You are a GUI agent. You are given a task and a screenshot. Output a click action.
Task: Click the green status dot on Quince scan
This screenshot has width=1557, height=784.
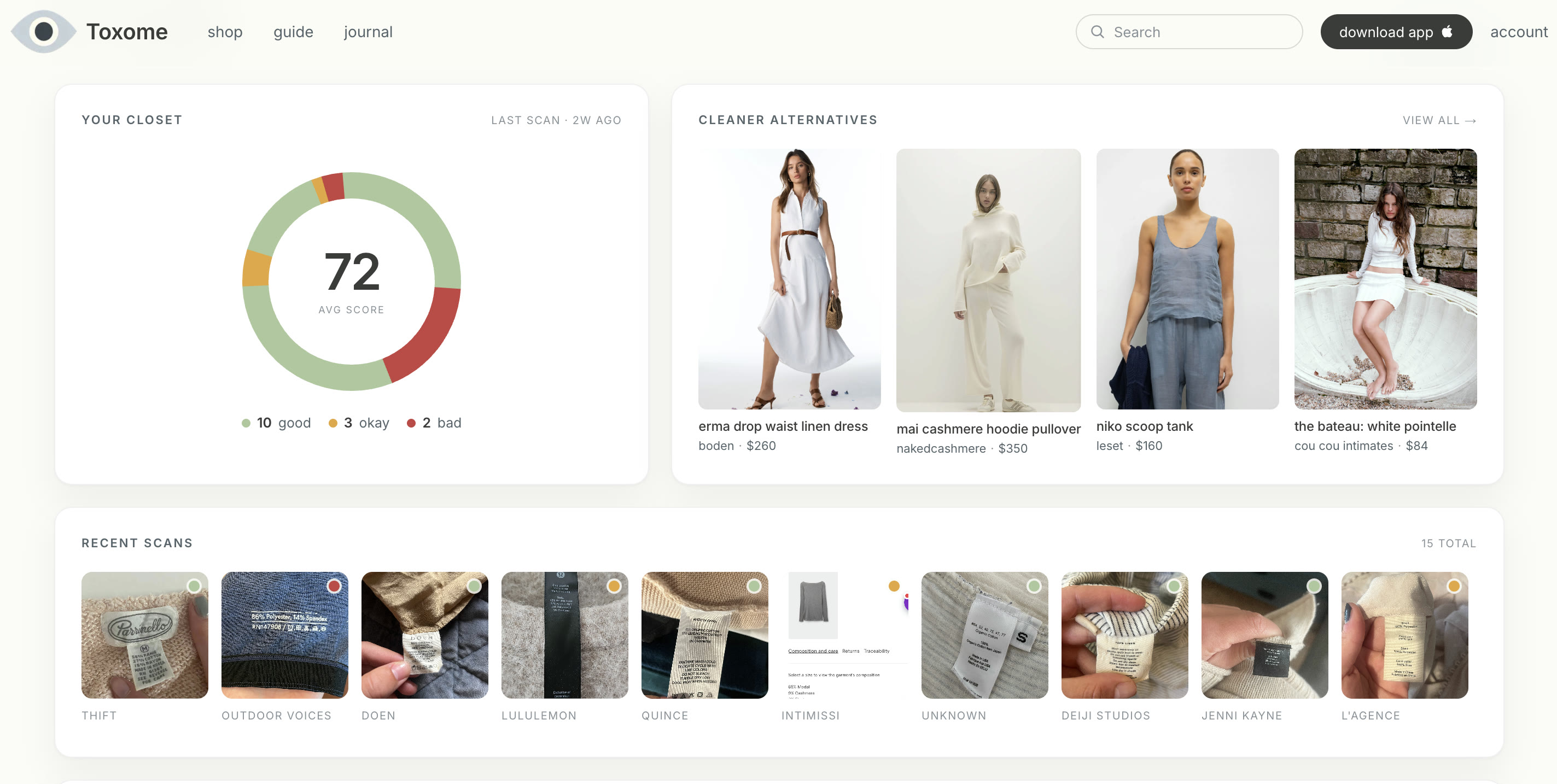[754, 586]
